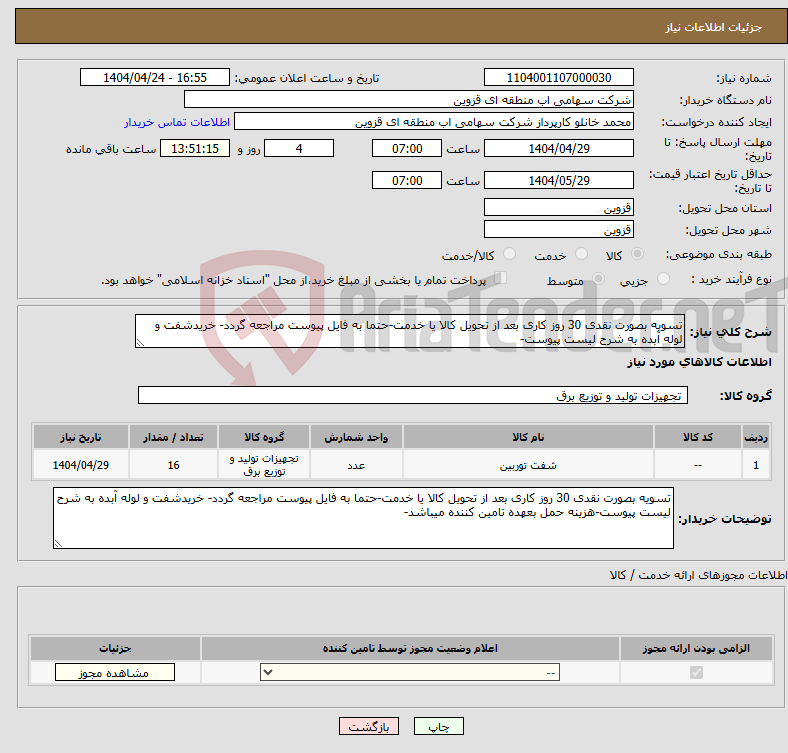Click the گروه کالا column header in table

tap(264, 437)
